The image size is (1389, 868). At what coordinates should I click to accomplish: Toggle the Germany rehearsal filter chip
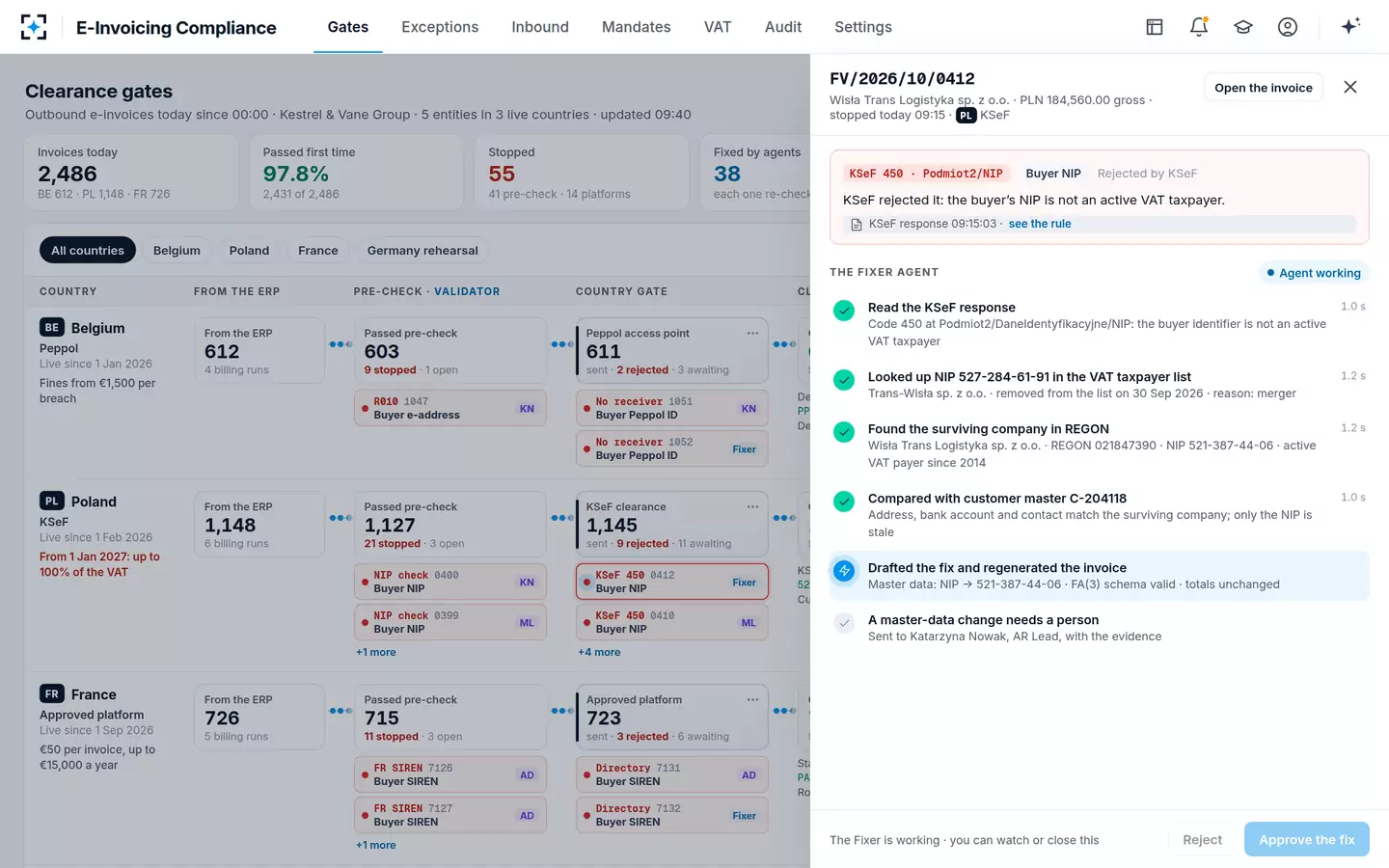tap(422, 250)
